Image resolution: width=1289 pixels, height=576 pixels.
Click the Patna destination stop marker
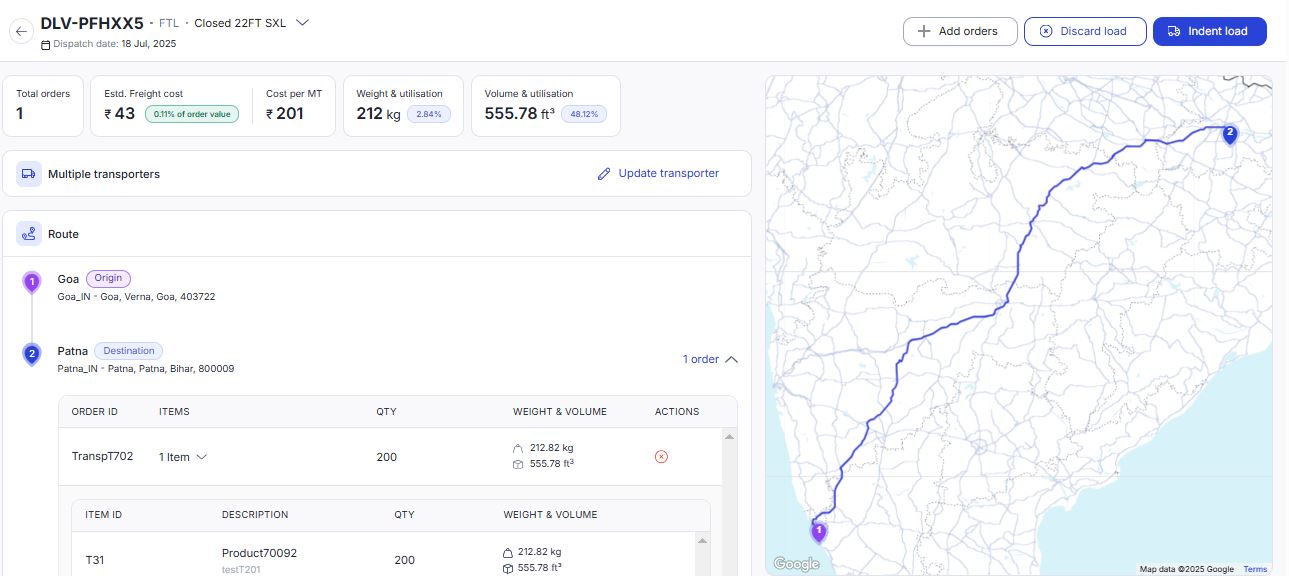click(x=32, y=354)
